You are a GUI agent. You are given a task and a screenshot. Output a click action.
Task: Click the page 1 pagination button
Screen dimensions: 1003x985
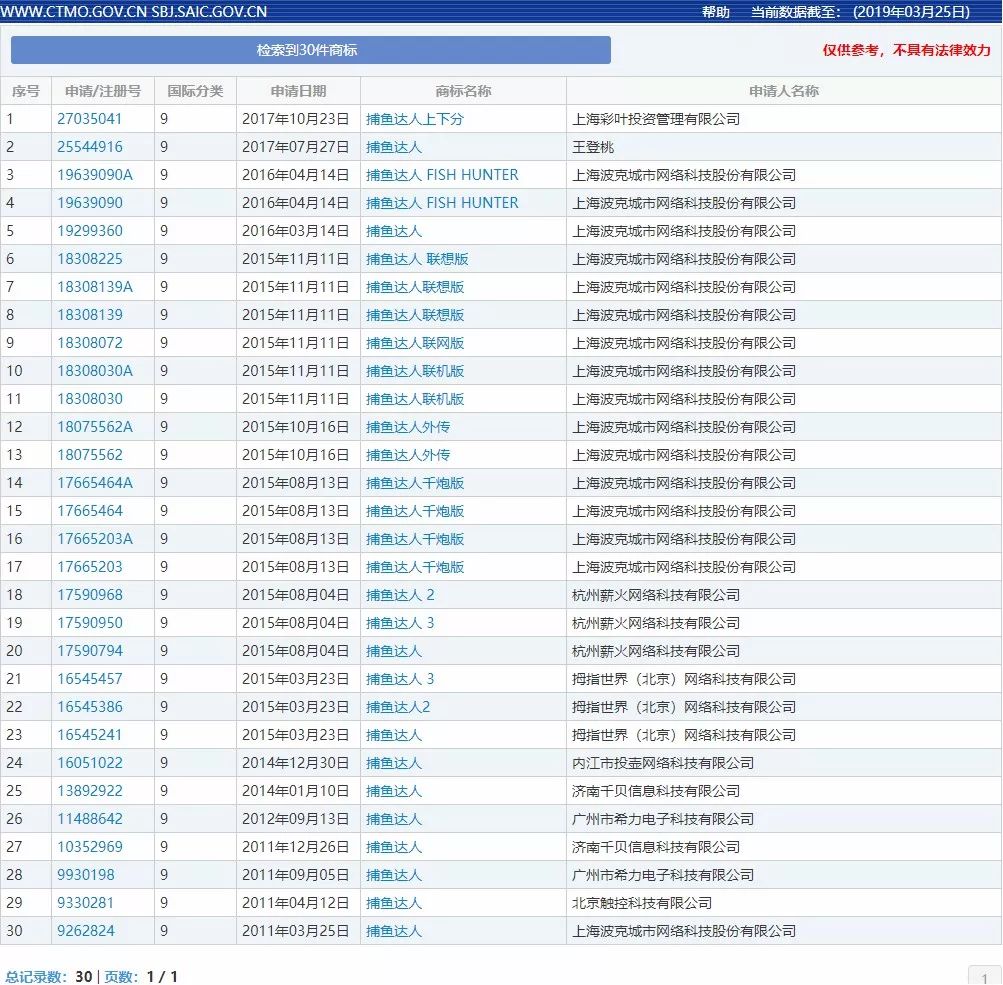point(986,976)
